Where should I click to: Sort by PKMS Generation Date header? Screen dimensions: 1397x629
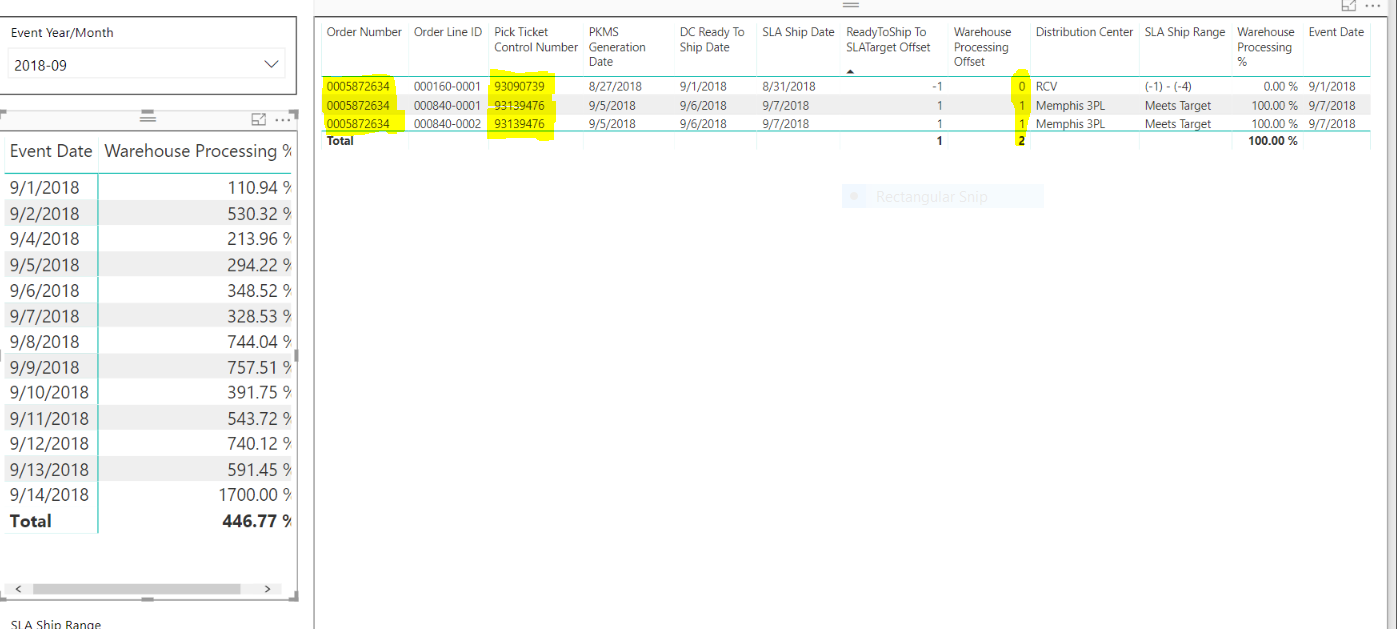tap(617, 47)
